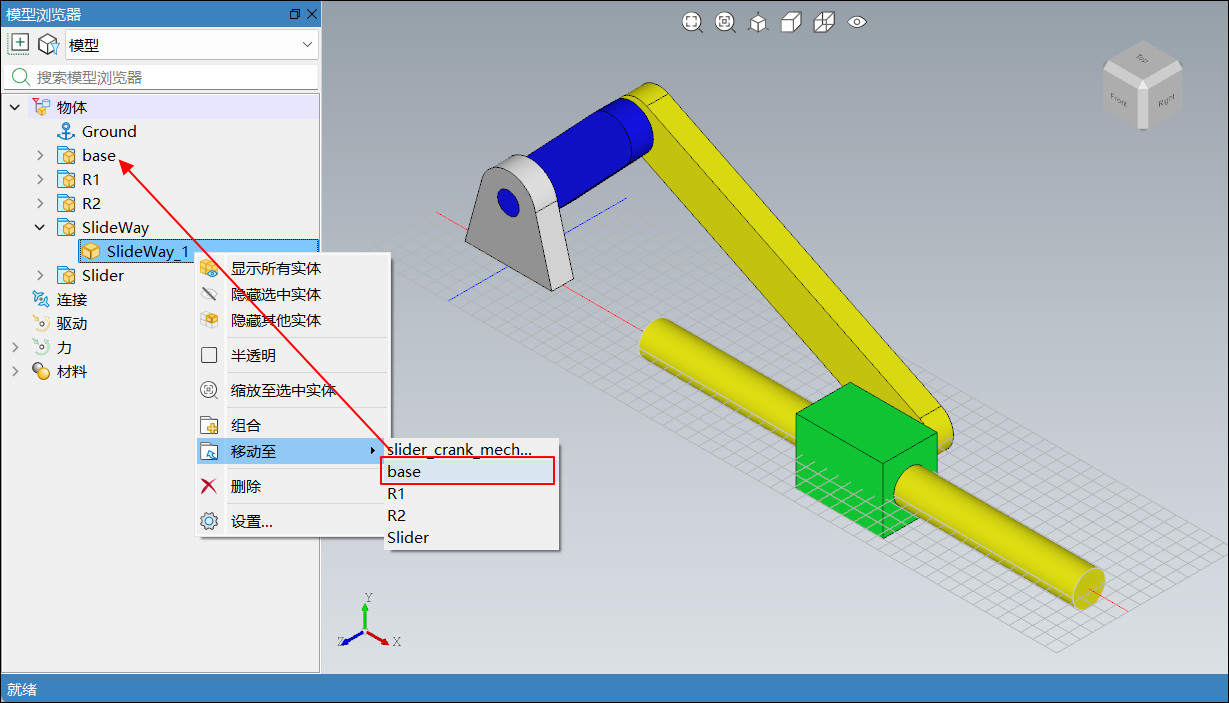Click the 搜索模型浏览器 search field
Screen dimensions: 1229x703
(x=170, y=77)
